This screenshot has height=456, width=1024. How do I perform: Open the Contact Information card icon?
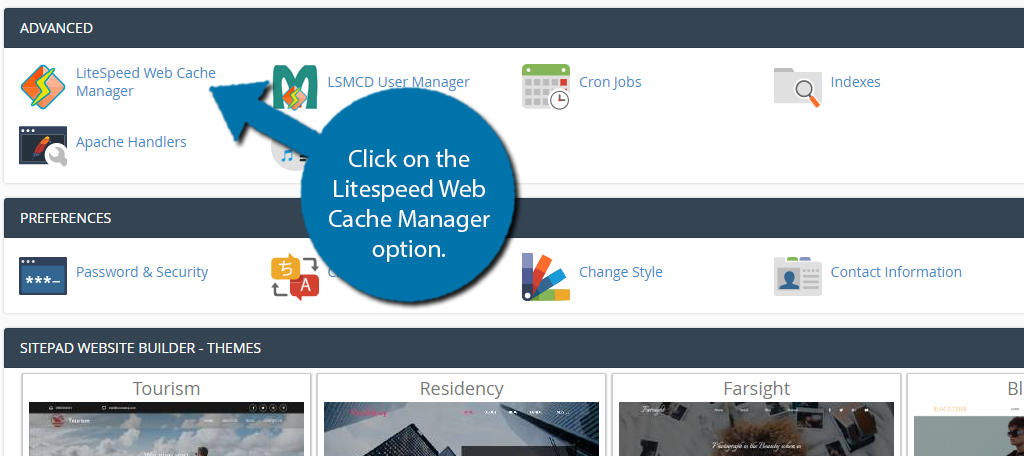797,276
